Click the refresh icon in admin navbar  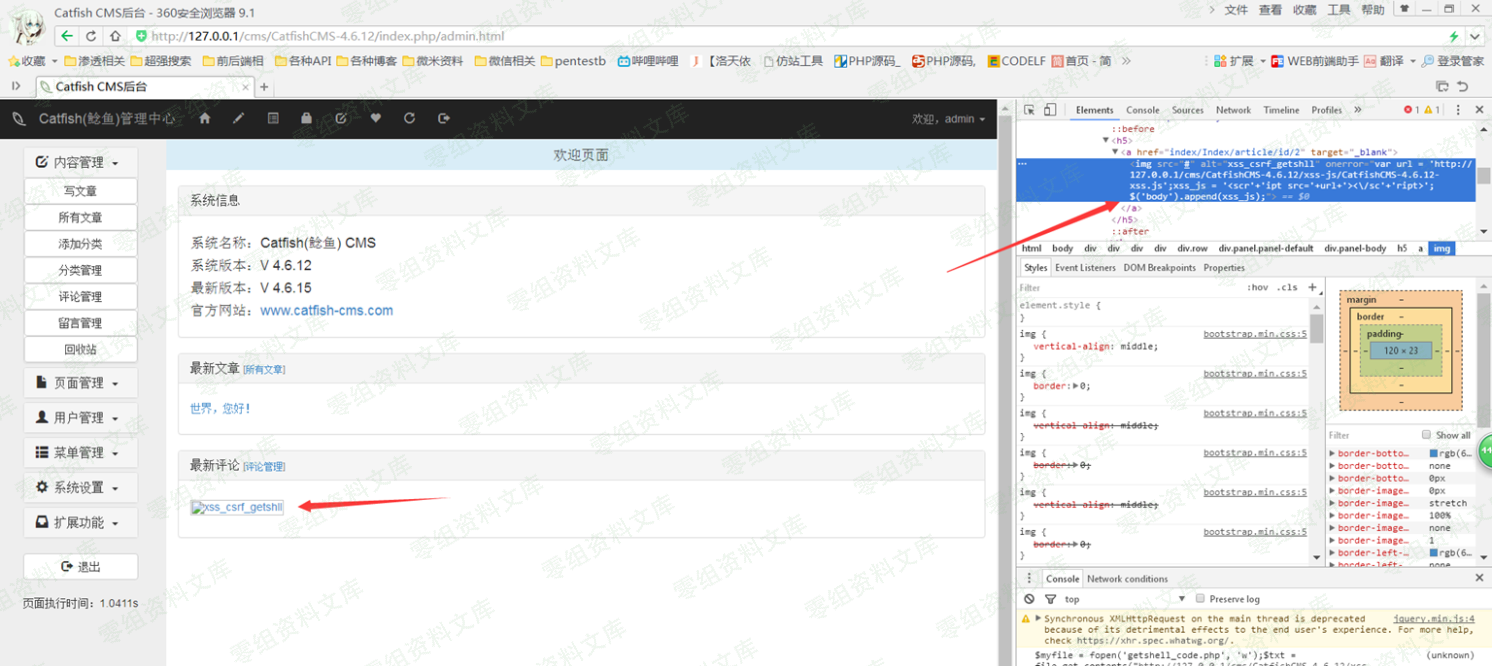coord(409,118)
